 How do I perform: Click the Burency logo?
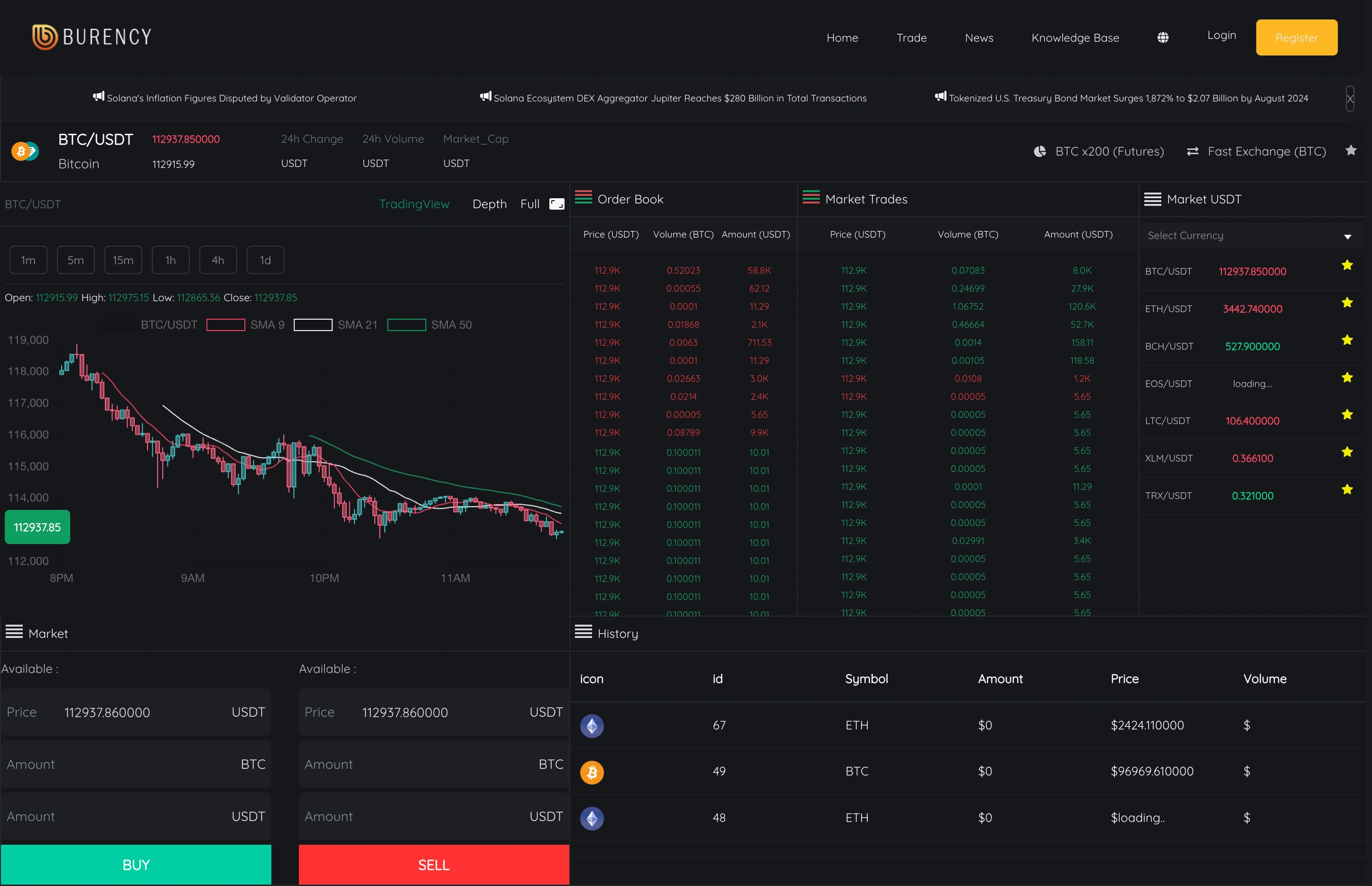tap(92, 37)
